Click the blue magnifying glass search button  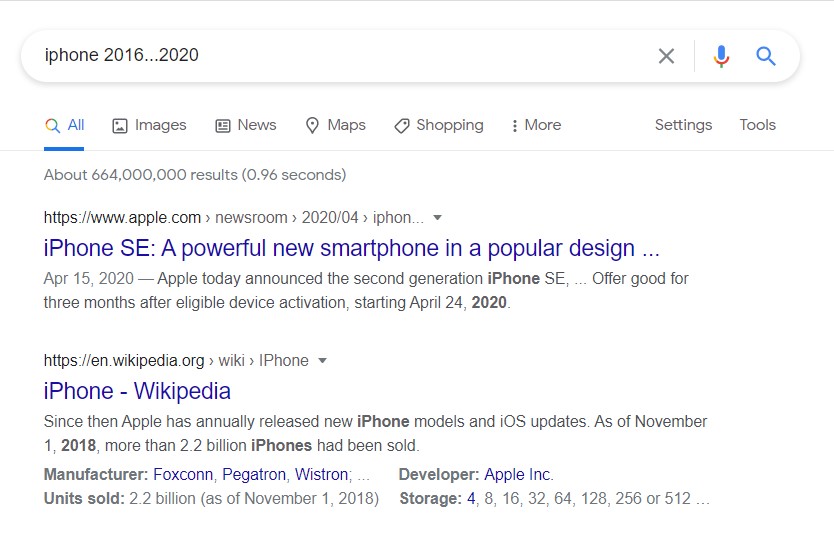pos(766,56)
